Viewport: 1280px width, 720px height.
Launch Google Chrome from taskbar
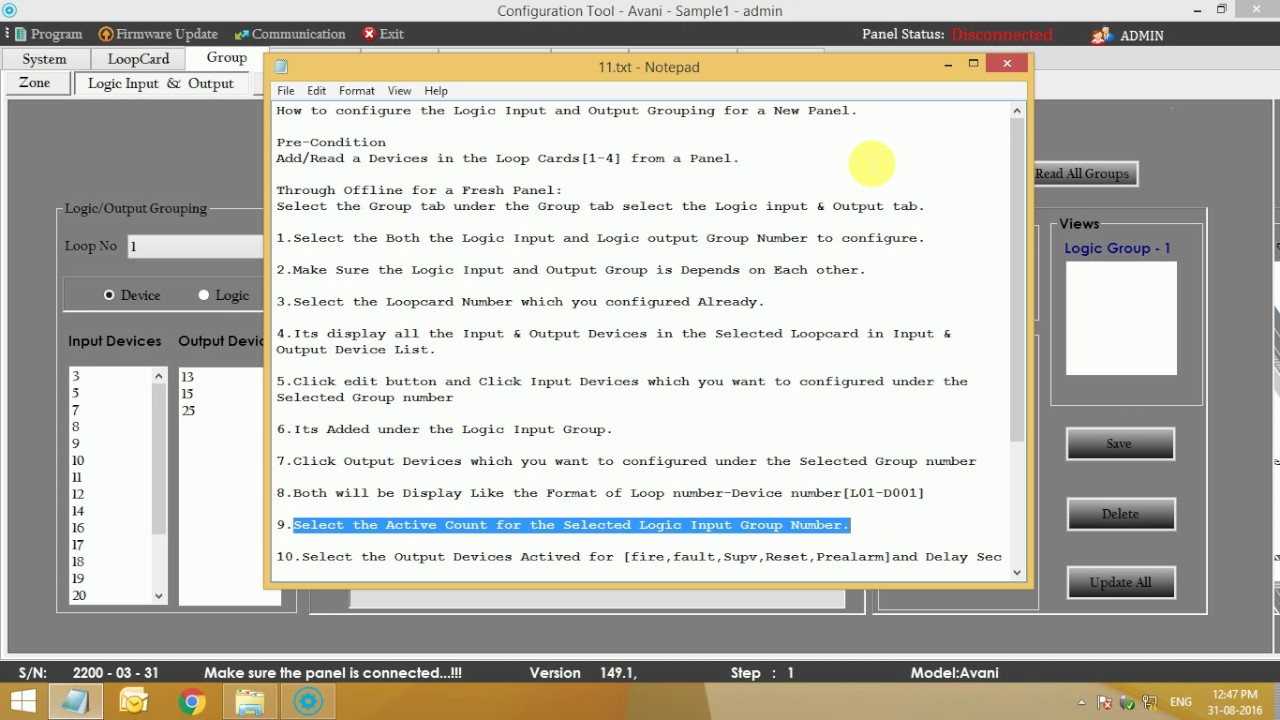pyautogui.click(x=192, y=701)
